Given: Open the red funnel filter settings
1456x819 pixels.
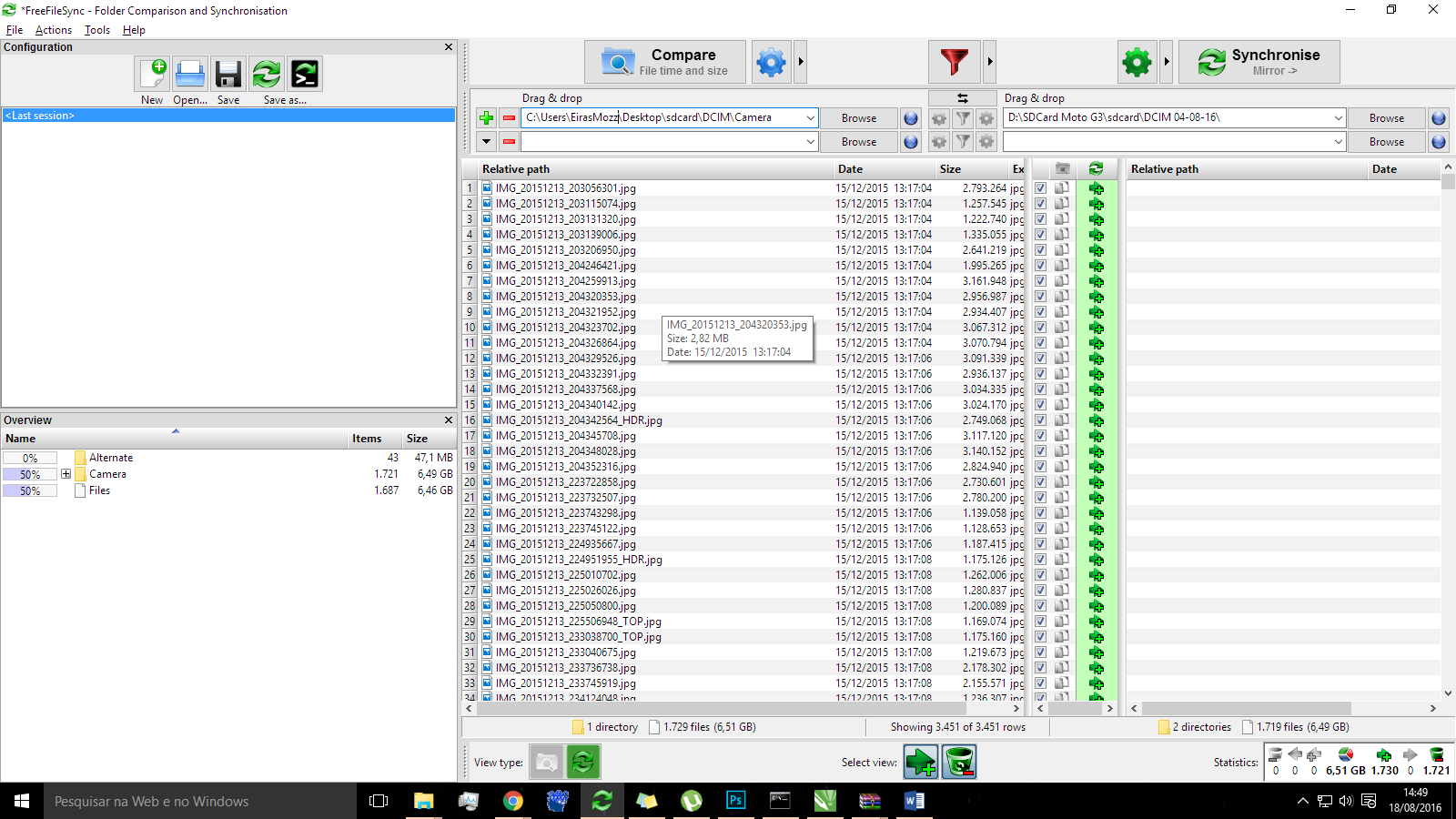Looking at the screenshot, I should pyautogui.click(x=955, y=62).
